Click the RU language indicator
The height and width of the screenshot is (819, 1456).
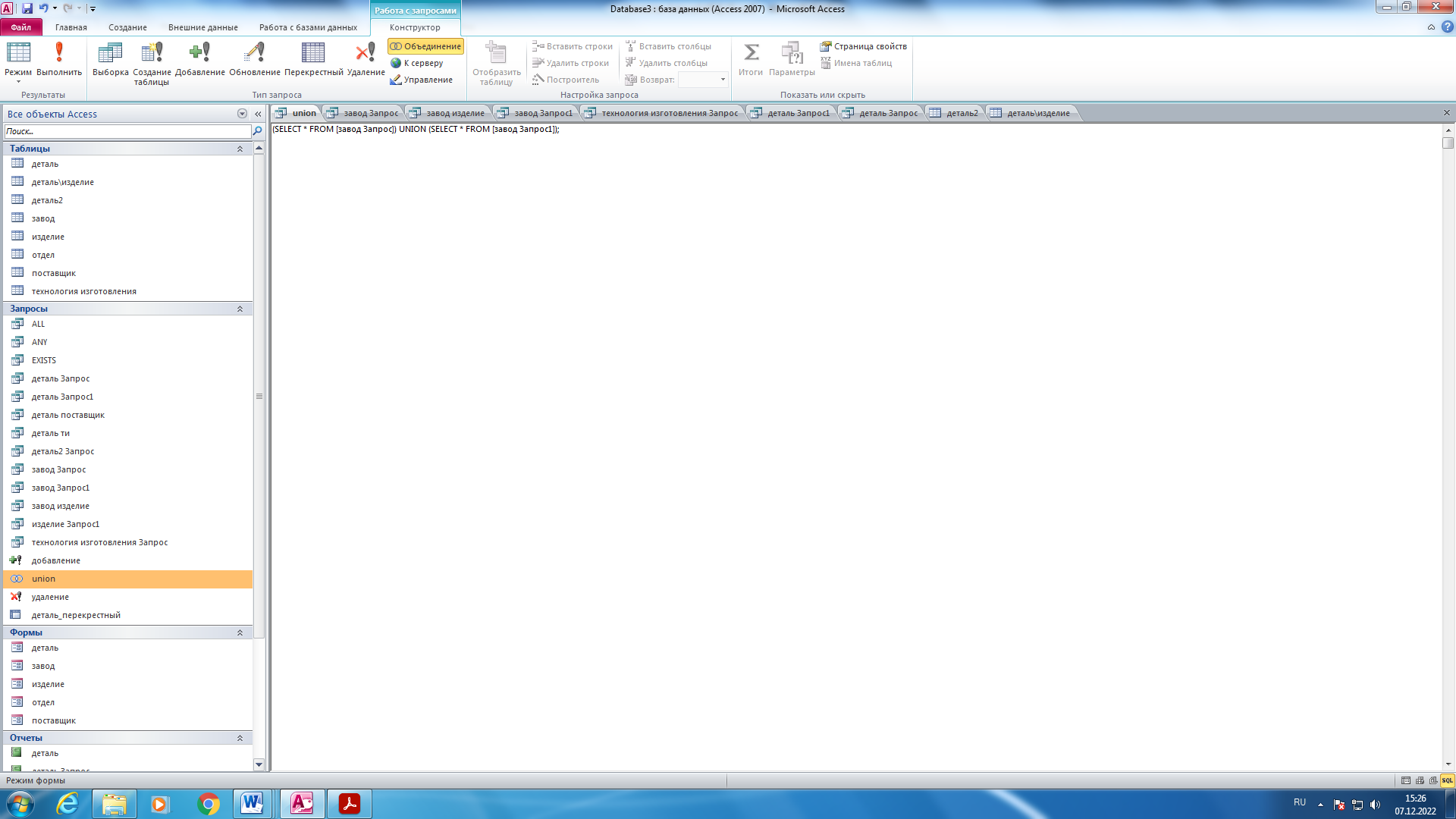[x=1300, y=802]
